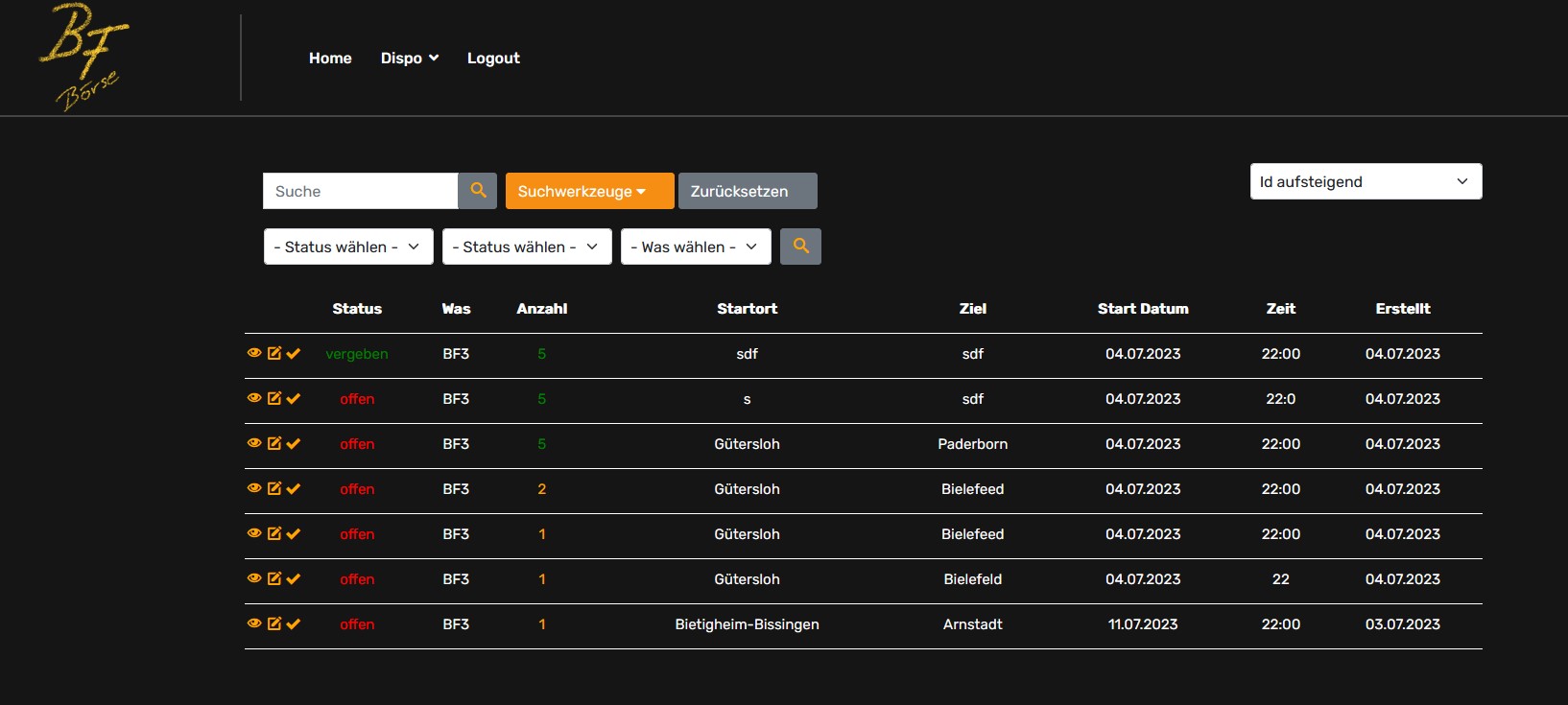Click the Logout menu item
Image resolution: width=1568 pixels, height=705 pixels.
[x=493, y=59]
